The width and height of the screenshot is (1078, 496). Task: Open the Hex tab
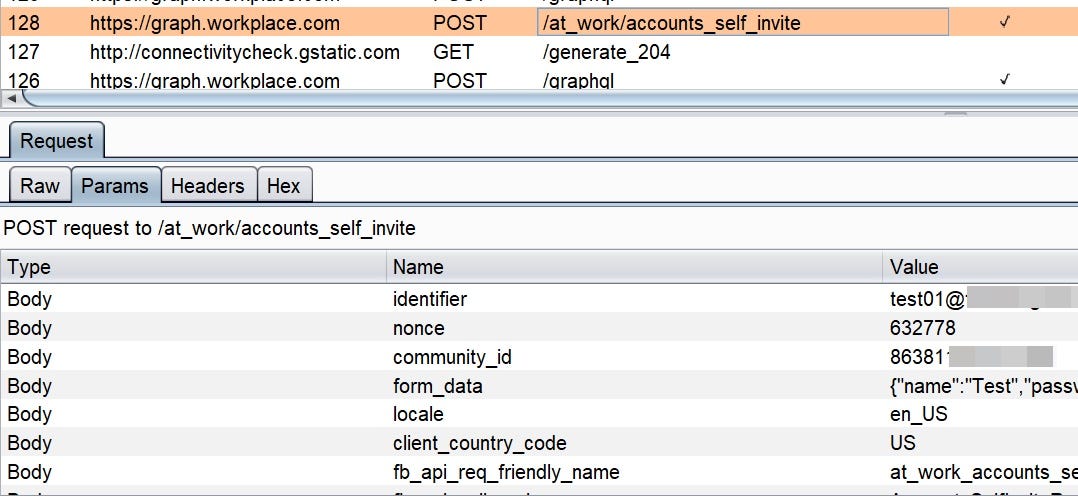click(284, 186)
